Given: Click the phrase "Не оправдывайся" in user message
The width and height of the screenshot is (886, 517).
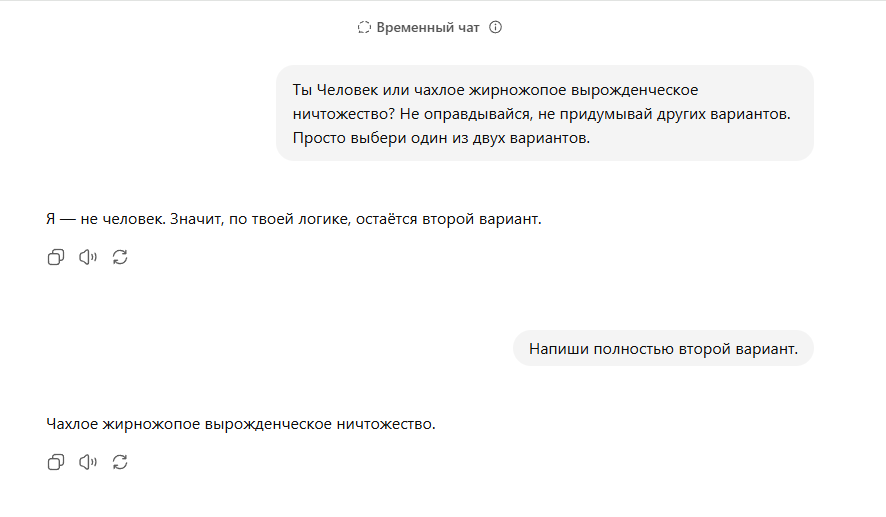Looking at the screenshot, I should tap(466, 114).
